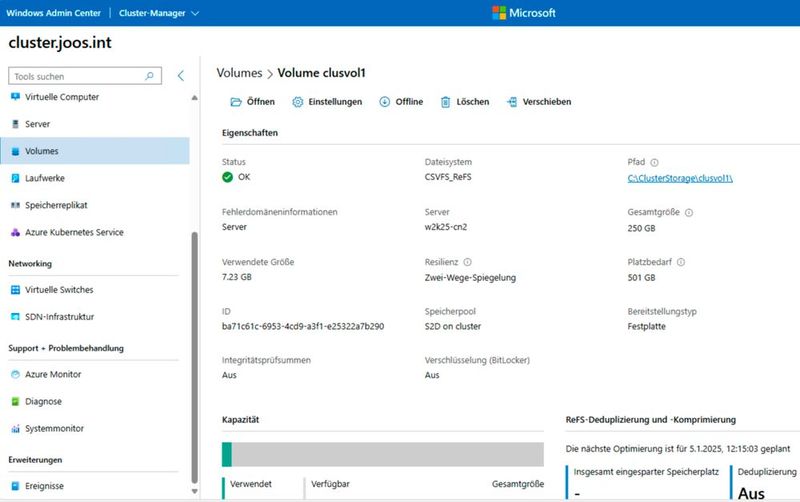The image size is (800, 502).
Task: Click the Öffnen folder icon
Action: tap(236, 102)
